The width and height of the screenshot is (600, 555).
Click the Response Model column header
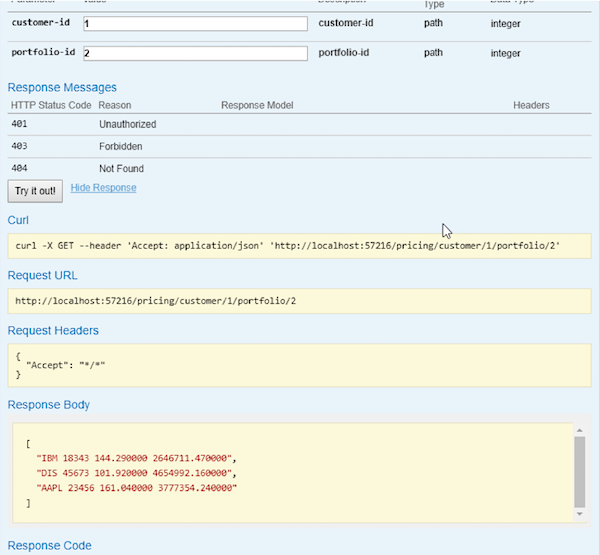(x=256, y=105)
